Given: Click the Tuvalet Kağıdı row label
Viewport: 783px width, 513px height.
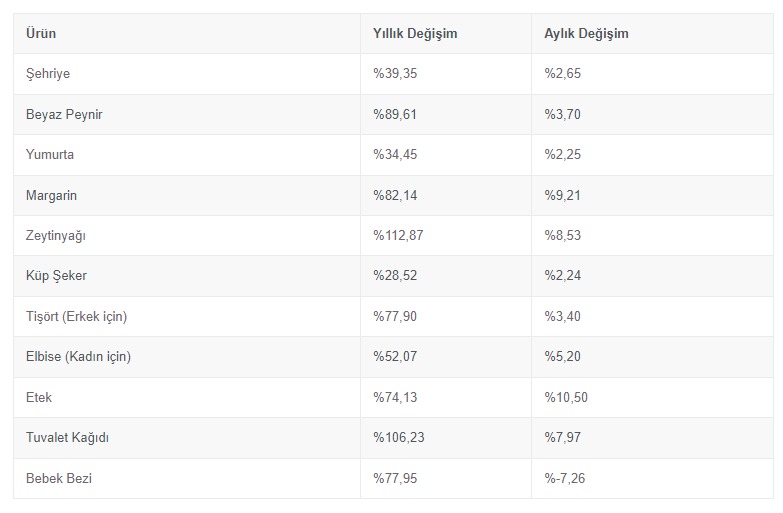Looking at the screenshot, I should [67, 438].
